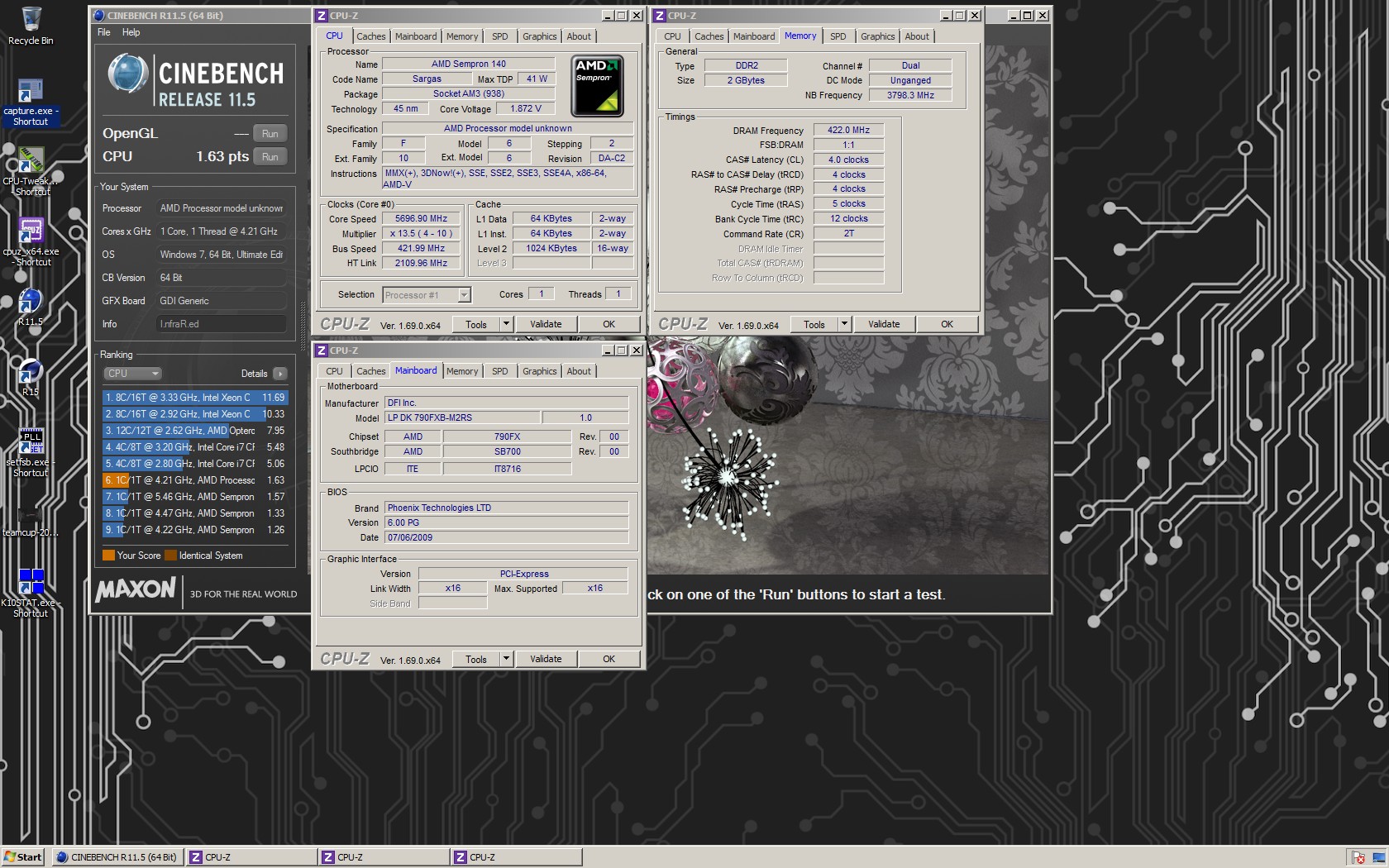Switch to CPU tab in Memory CPU-Z window
This screenshot has width=1389, height=868.
672,36
